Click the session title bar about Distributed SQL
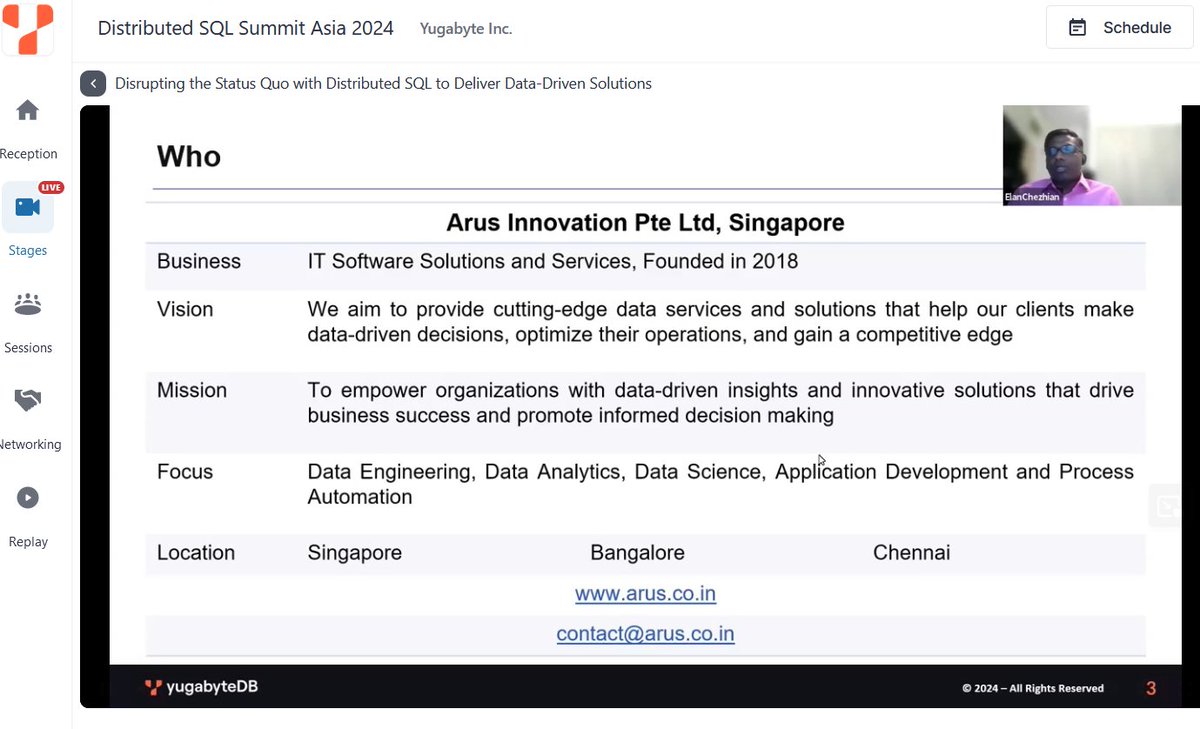 click(x=384, y=83)
